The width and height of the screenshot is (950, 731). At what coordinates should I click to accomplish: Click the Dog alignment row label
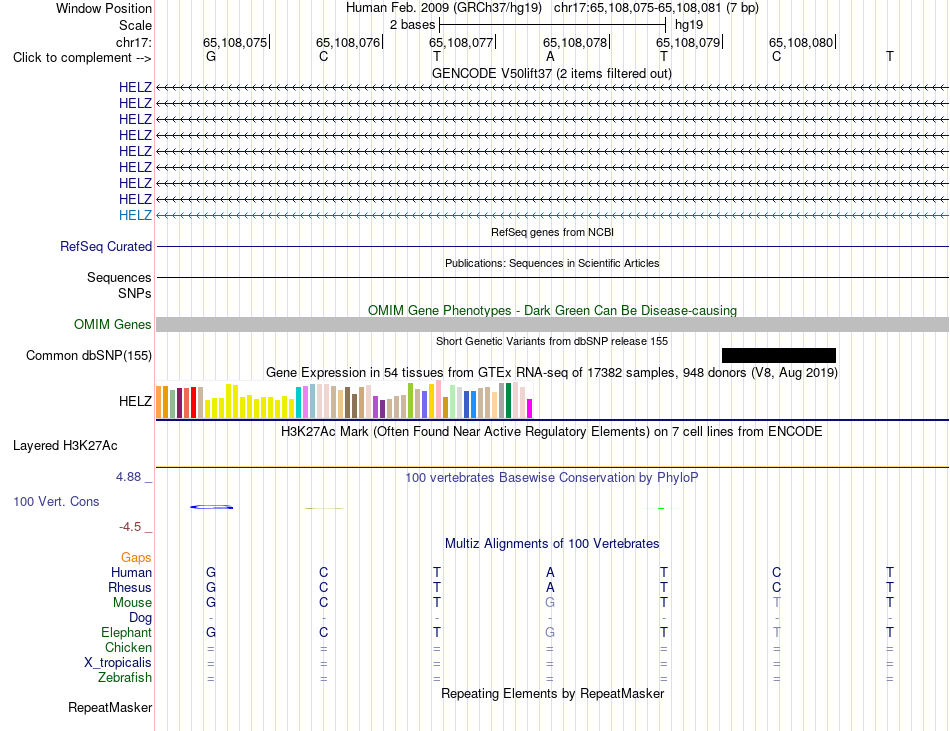pyautogui.click(x=140, y=618)
